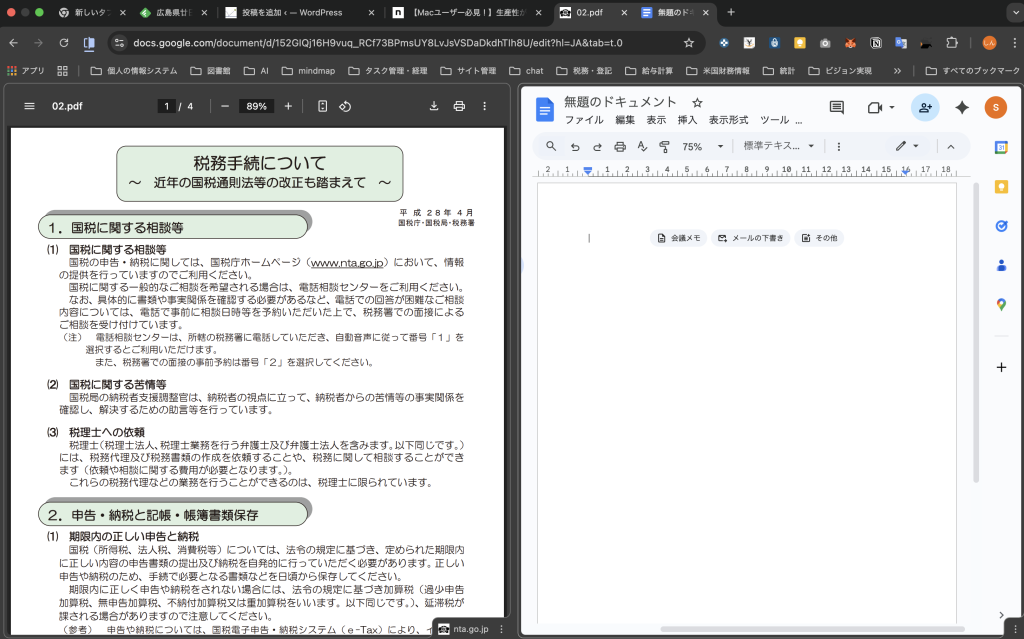1024x639 pixels.
Task: Click the PDF fit-to-page icon
Action: (x=322, y=106)
